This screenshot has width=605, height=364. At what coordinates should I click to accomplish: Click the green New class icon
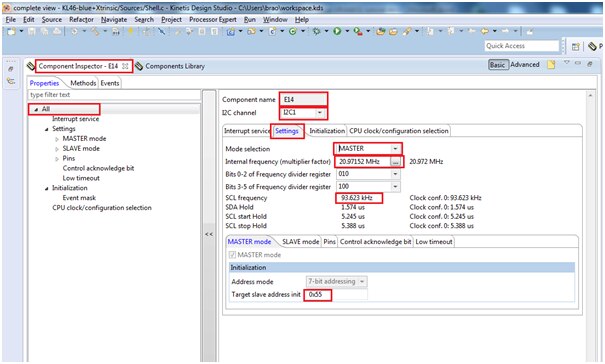click(x=293, y=31)
